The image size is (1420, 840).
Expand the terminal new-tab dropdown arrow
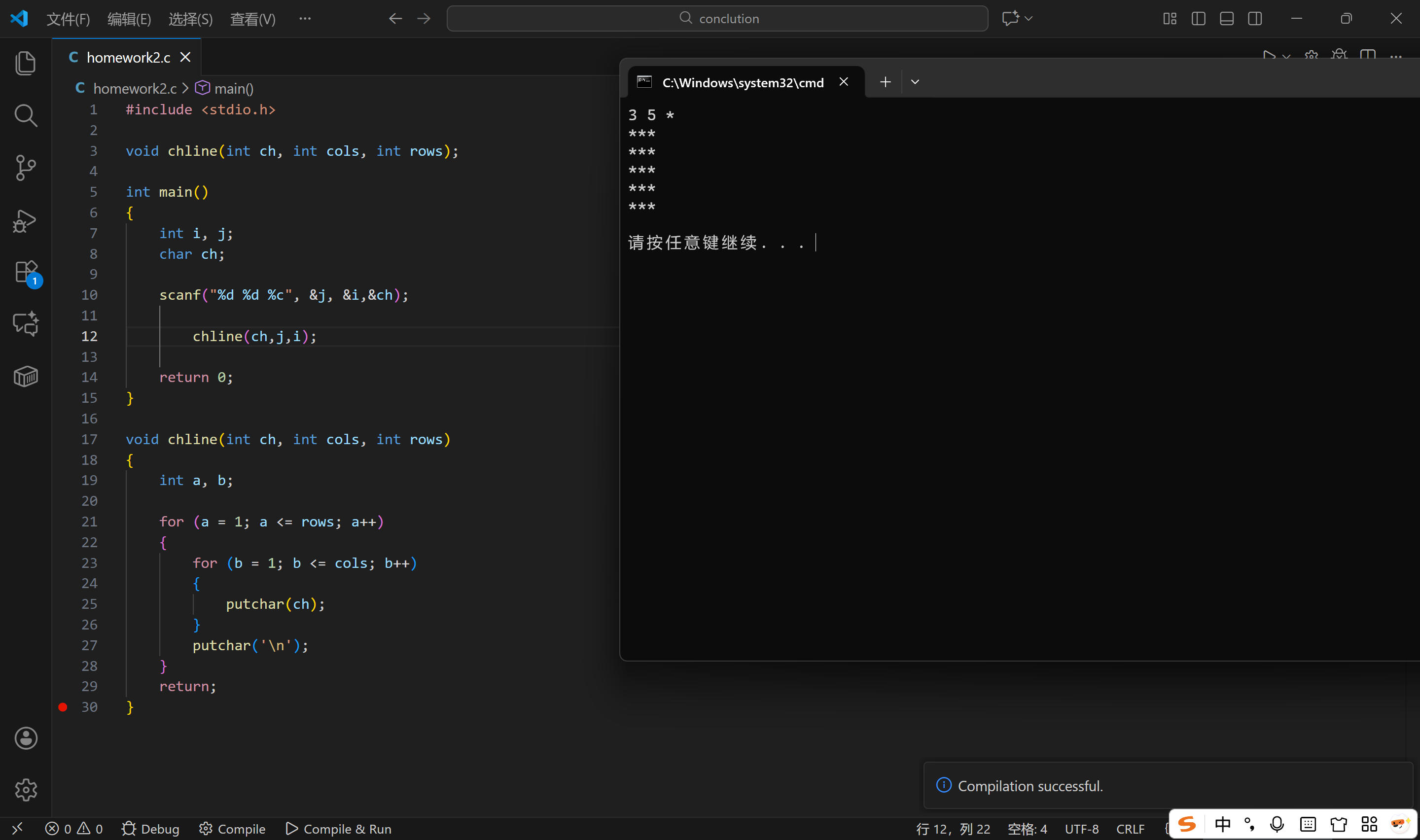915,82
